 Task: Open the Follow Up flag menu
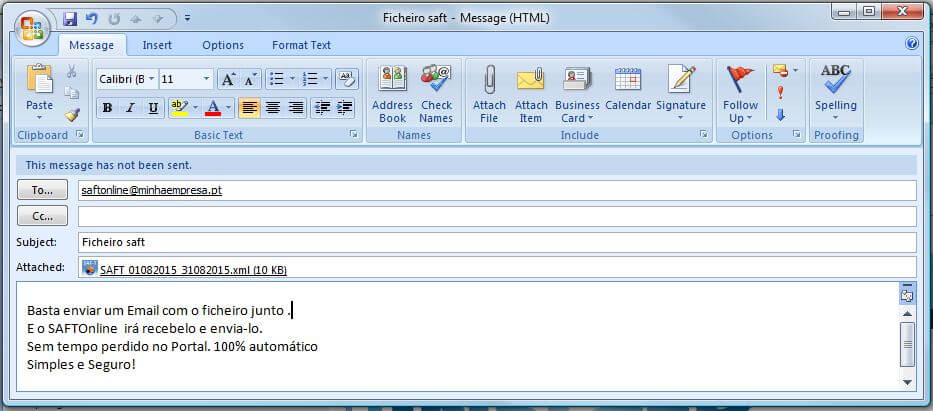(x=740, y=93)
